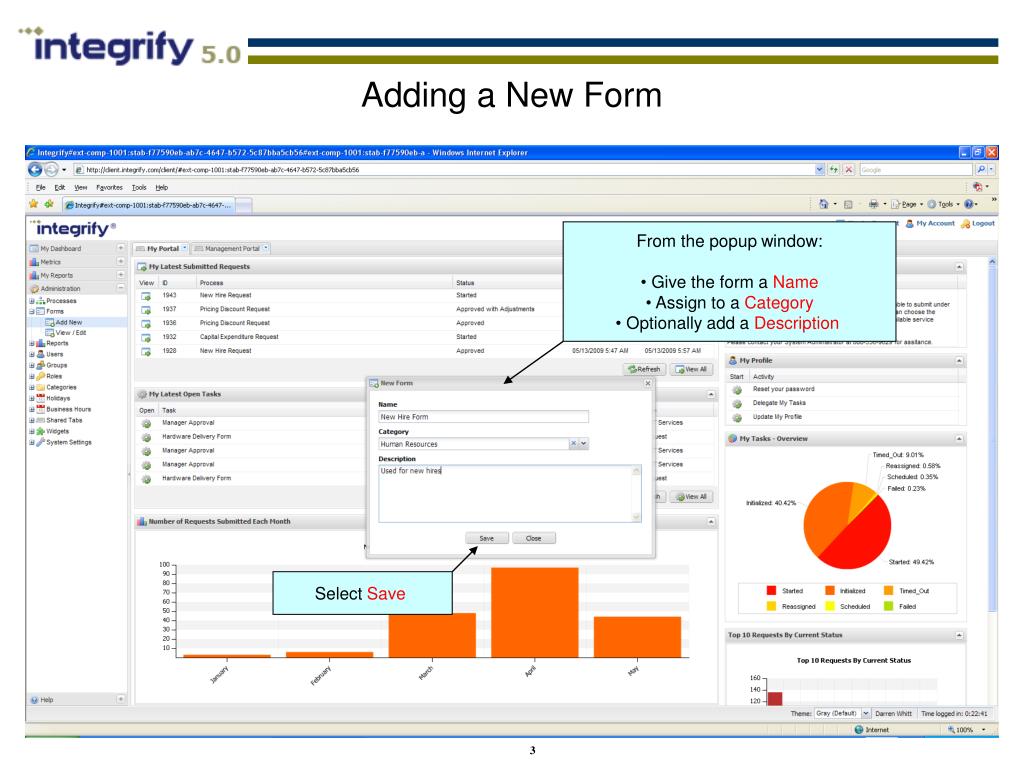Select View / Edit under Forms
This screenshot has width=1024, height=768.
click(71, 333)
